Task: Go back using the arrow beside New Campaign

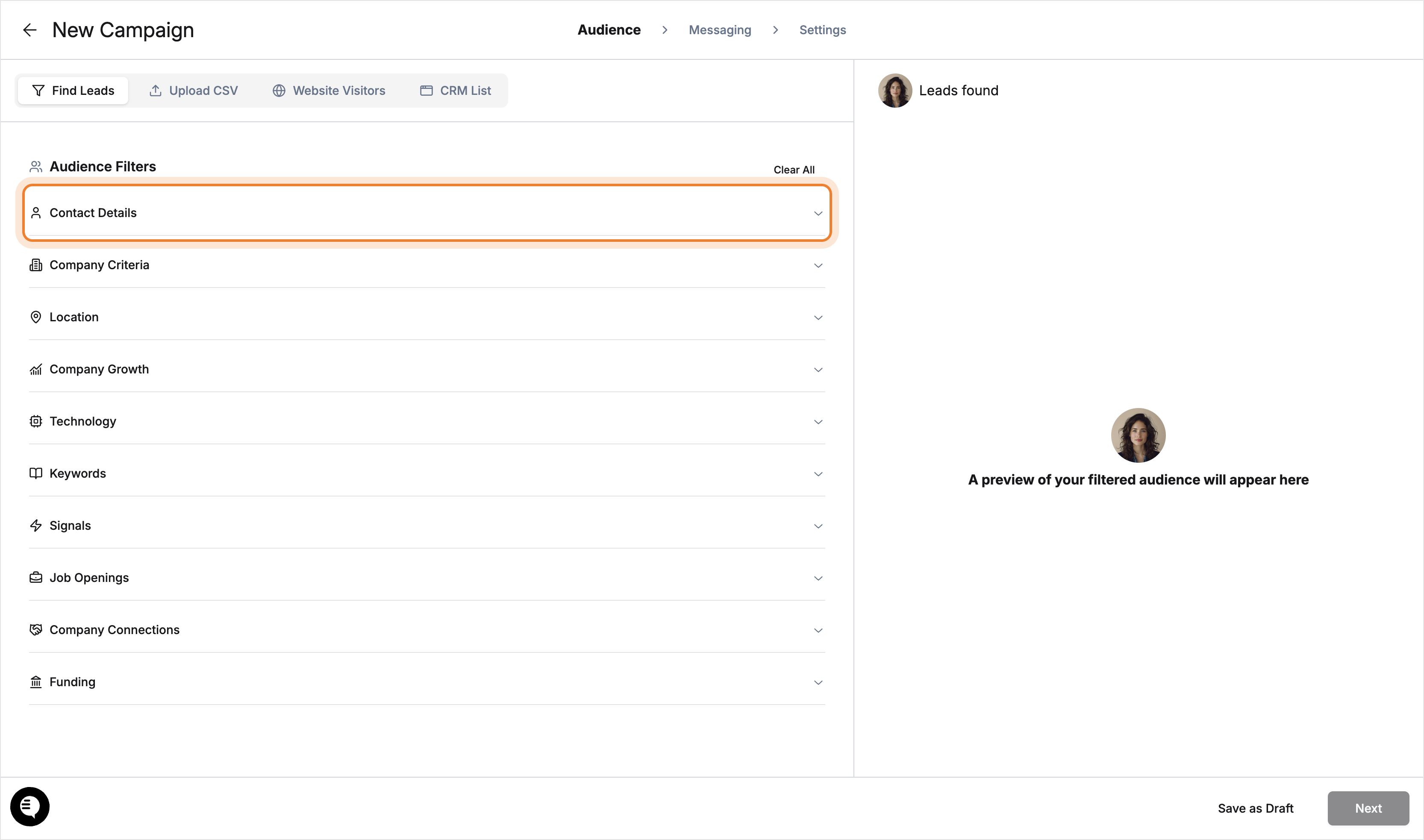Action: coord(29,30)
